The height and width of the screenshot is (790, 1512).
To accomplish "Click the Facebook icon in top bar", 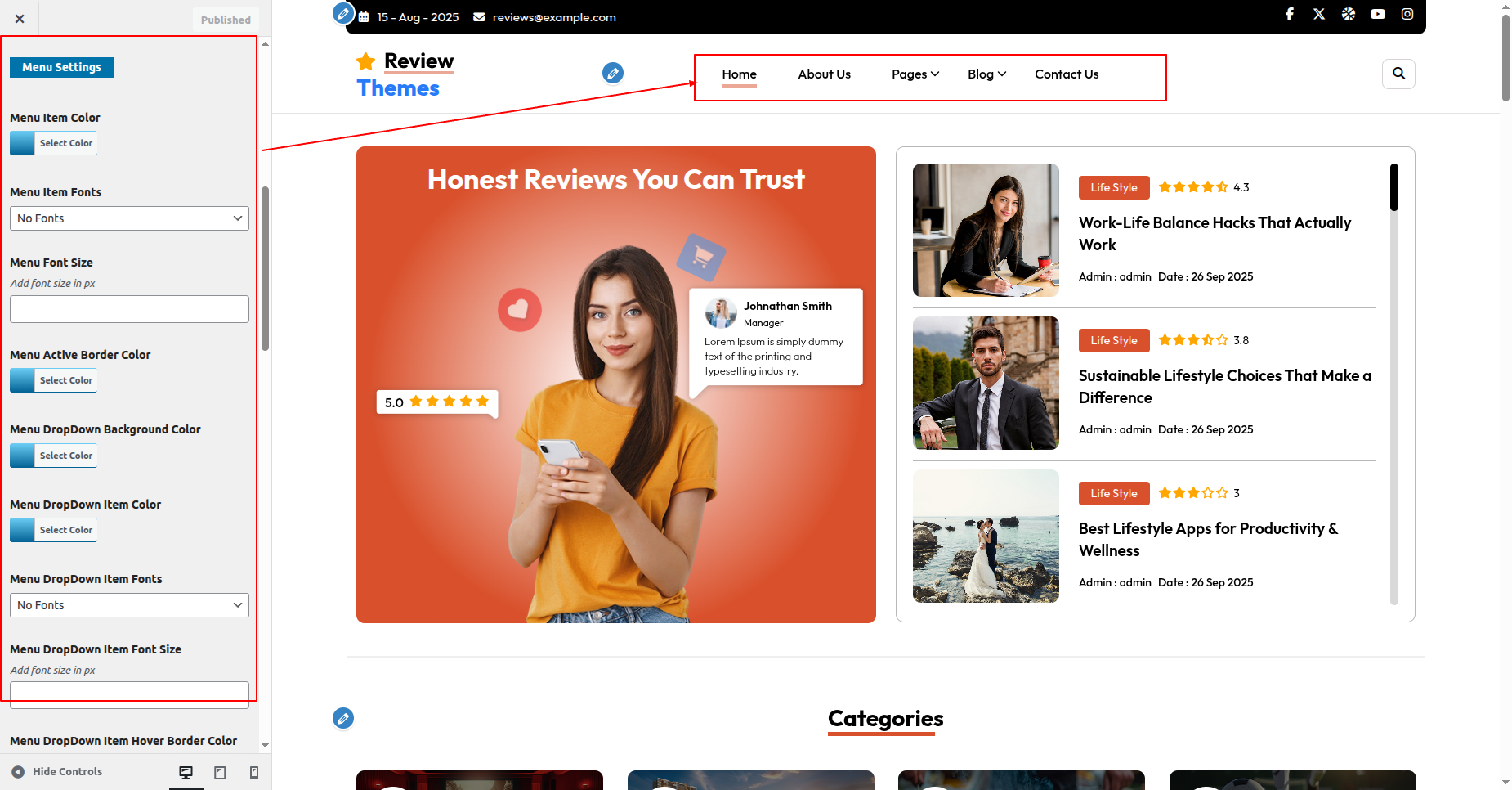I will (1290, 14).
